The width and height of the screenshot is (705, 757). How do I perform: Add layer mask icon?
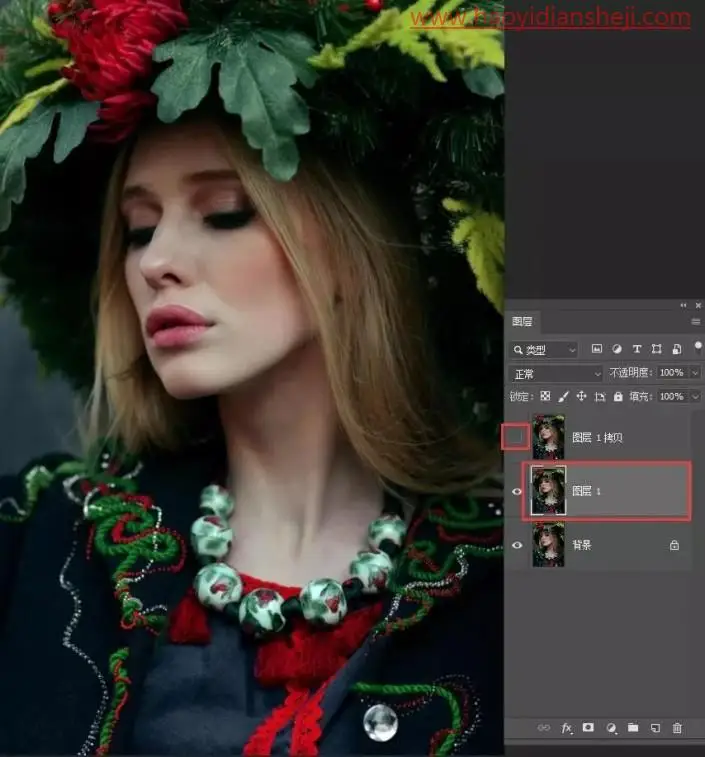click(588, 727)
